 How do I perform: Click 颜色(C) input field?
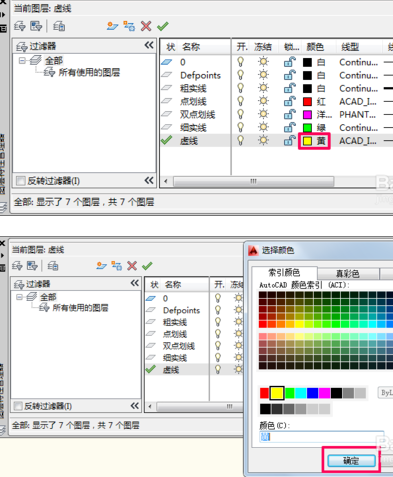tap(321, 437)
